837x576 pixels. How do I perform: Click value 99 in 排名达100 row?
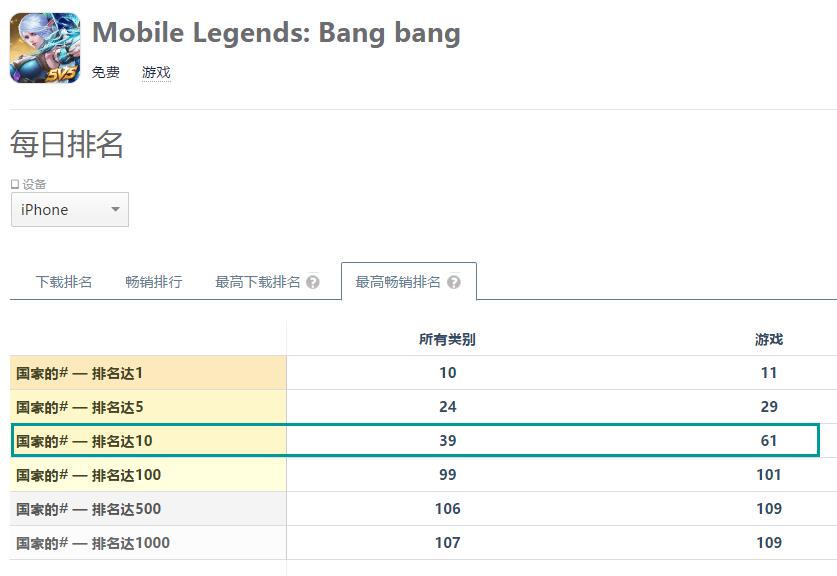[447, 475]
